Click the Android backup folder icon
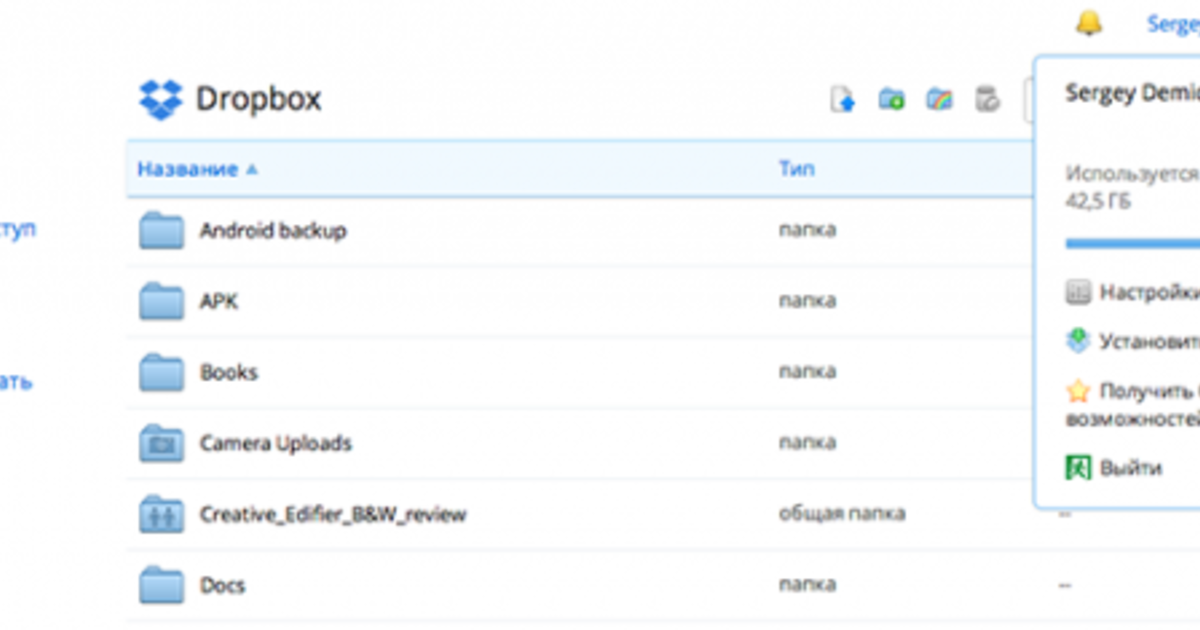The height and width of the screenshot is (630, 1200). [x=161, y=230]
